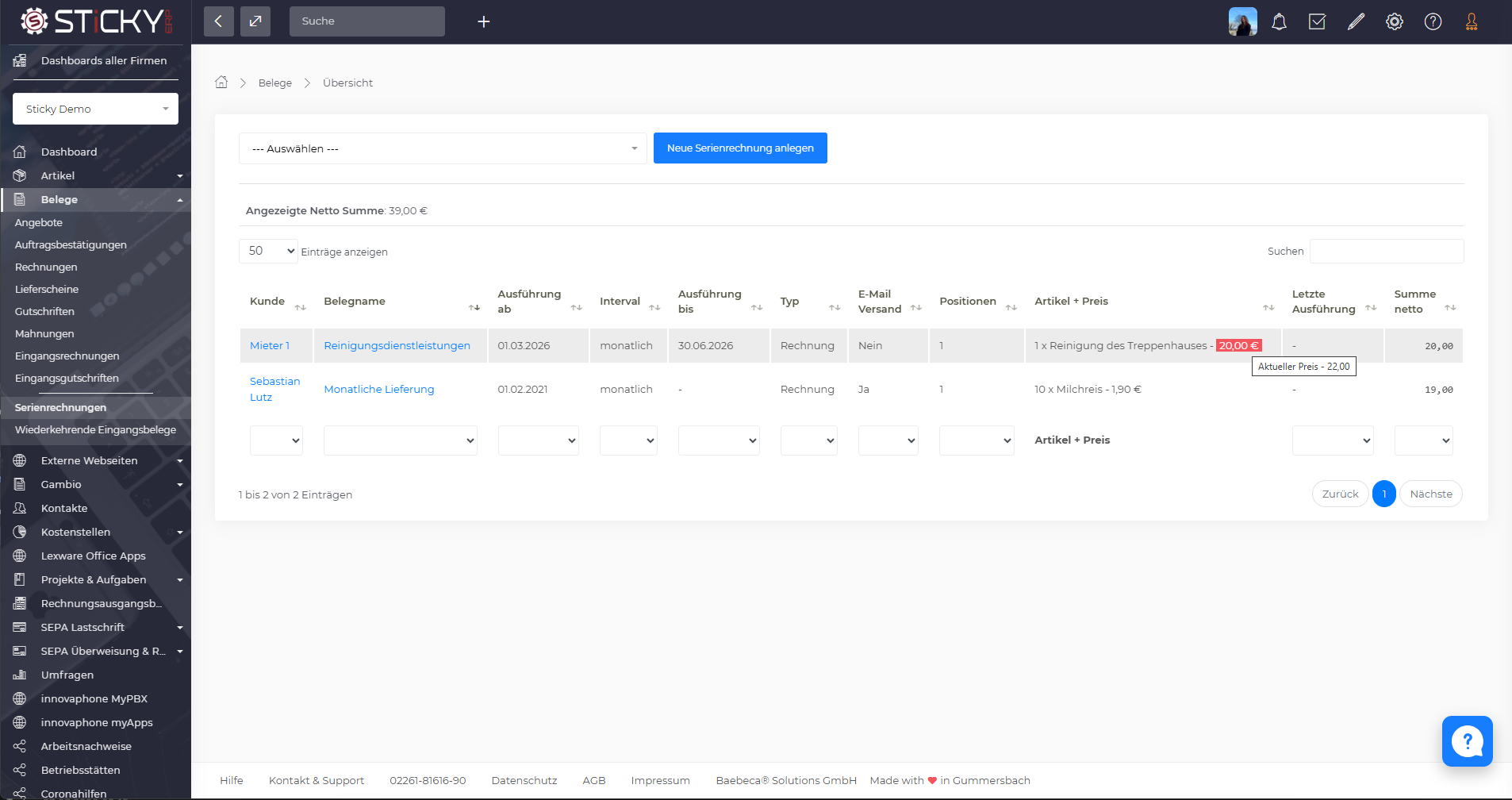Open the '--- Auswählen ---' dropdown
Viewport: 1512px width, 800px height.
443,148
